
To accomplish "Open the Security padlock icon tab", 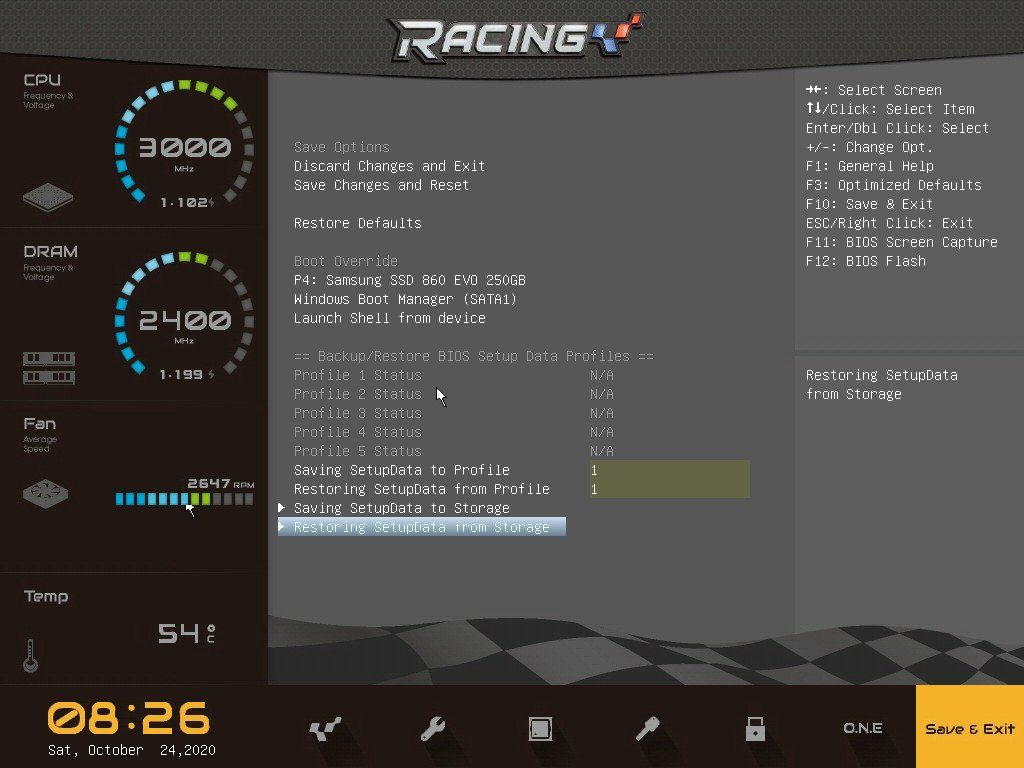I will coord(755,729).
